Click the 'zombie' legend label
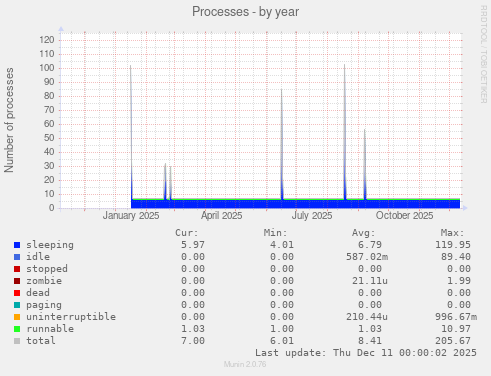The width and height of the screenshot is (491, 376). pyautogui.click(x=44, y=281)
